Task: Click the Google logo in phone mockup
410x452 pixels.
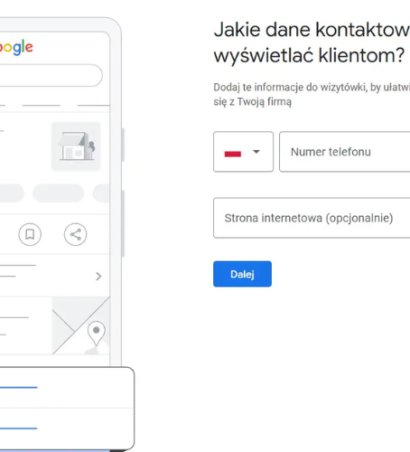Action: tap(16, 48)
